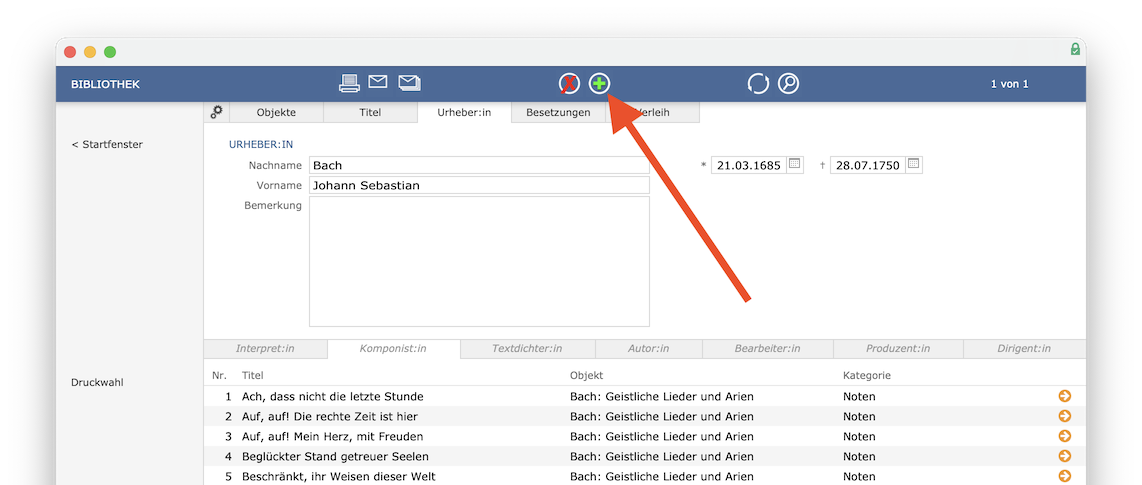Open the Autor:in sub-tab
Viewport: 1142px width, 485px height.
(648, 349)
